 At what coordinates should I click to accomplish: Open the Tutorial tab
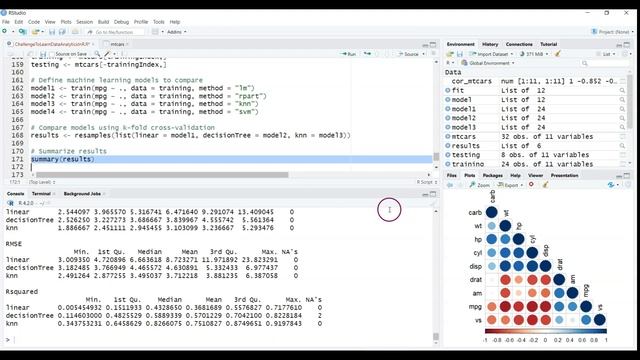(x=549, y=44)
